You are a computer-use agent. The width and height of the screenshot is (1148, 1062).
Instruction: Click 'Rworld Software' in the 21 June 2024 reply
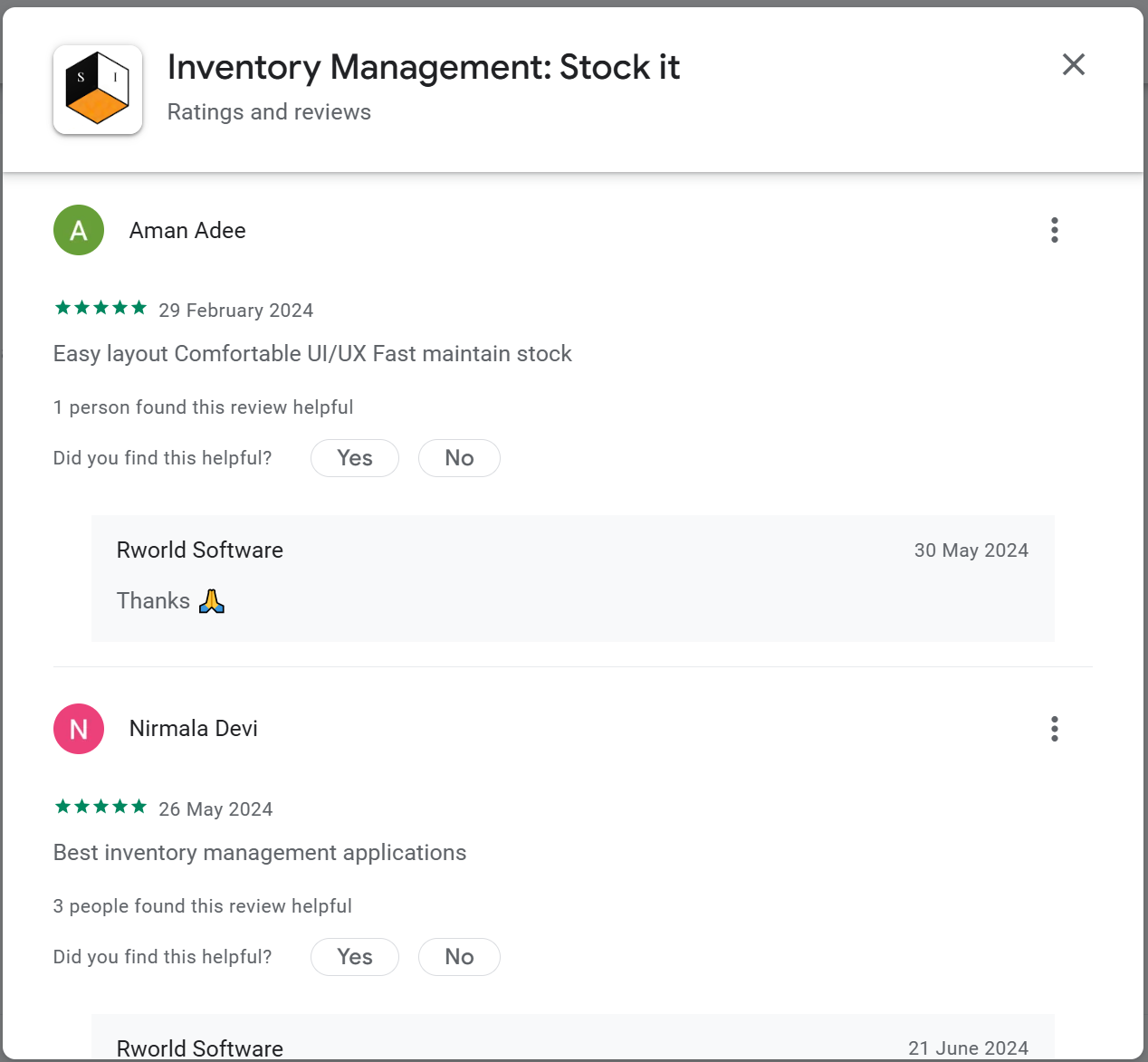pyautogui.click(x=200, y=1048)
